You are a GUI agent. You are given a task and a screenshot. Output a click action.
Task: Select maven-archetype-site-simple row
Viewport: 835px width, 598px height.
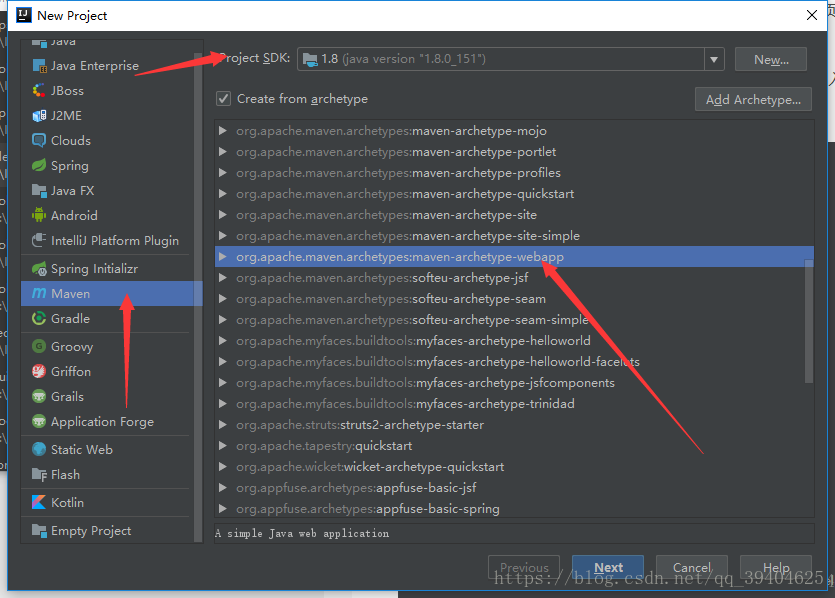514,236
